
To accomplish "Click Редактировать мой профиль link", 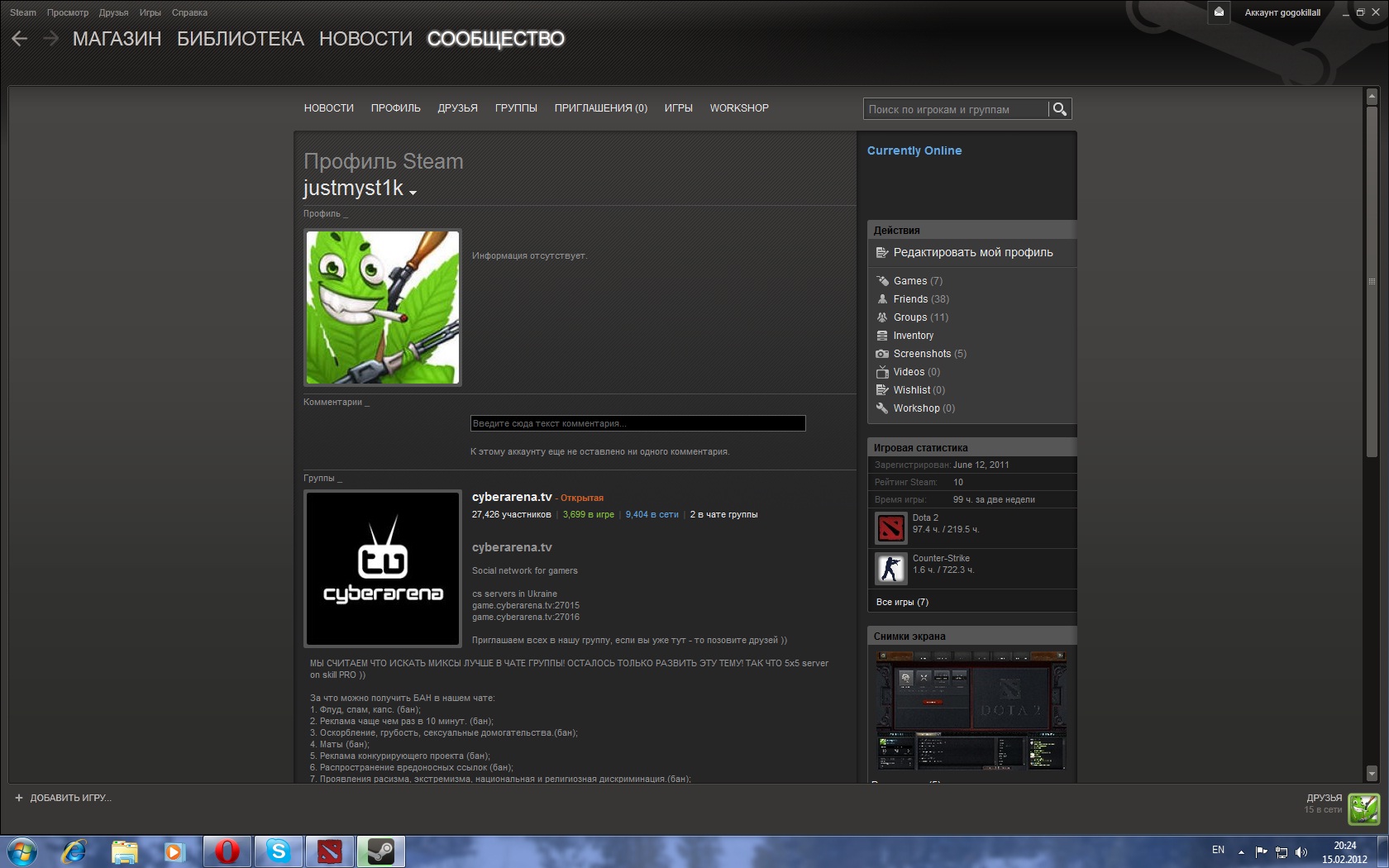I will 973,253.
